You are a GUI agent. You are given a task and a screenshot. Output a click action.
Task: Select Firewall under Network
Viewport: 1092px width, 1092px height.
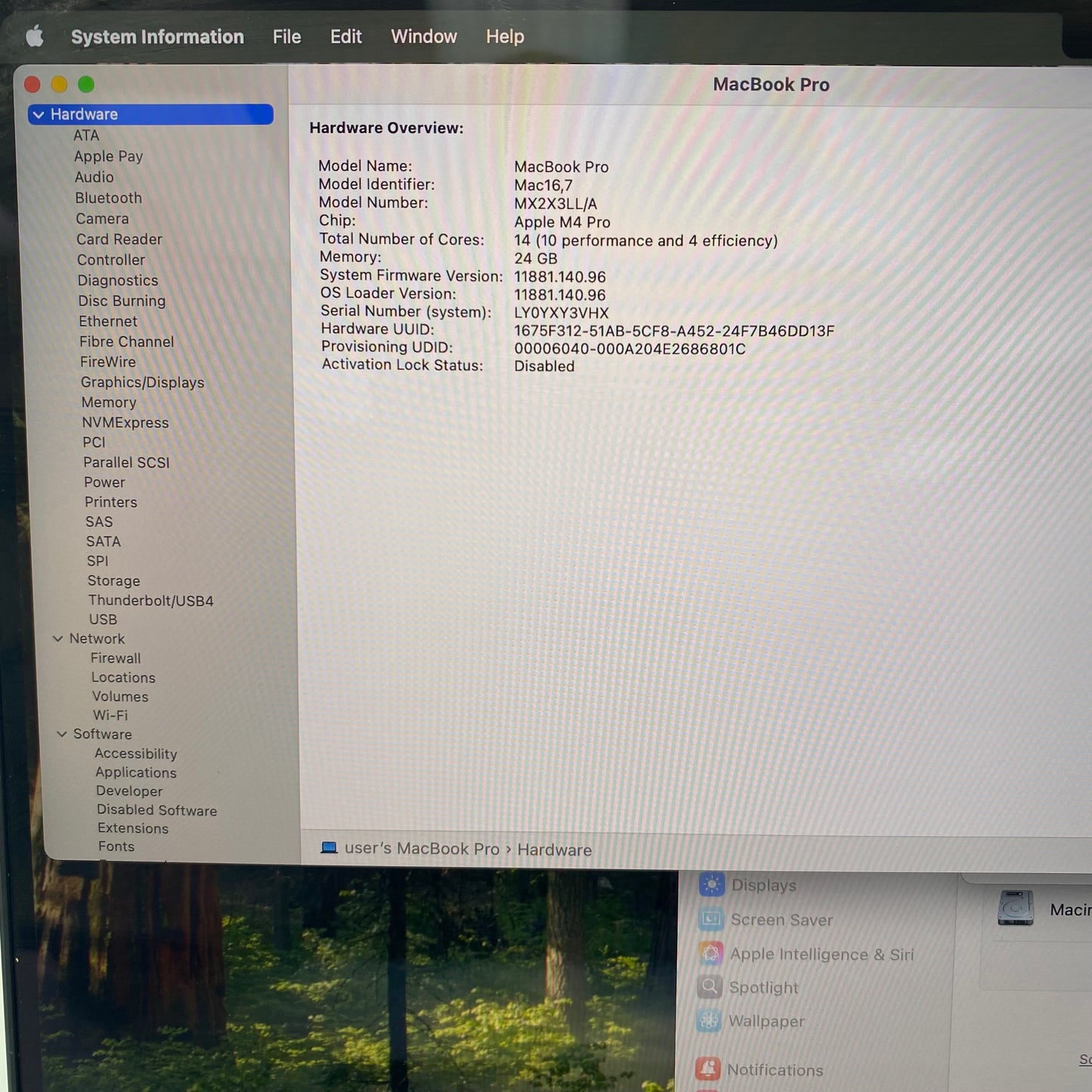(x=116, y=658)
